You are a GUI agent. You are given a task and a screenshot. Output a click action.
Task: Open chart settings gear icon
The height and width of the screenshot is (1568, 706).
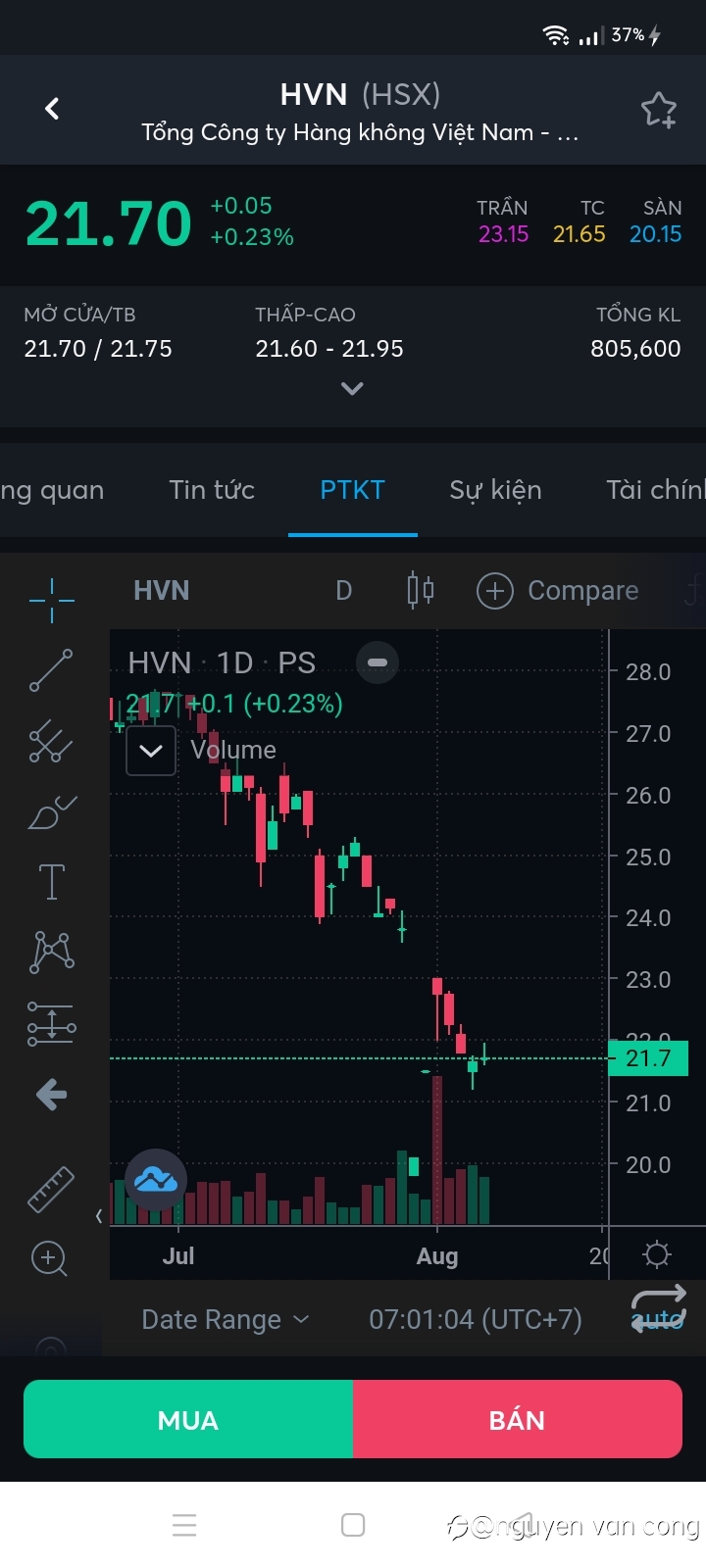pyautogui.click(x=656, y=1254)
